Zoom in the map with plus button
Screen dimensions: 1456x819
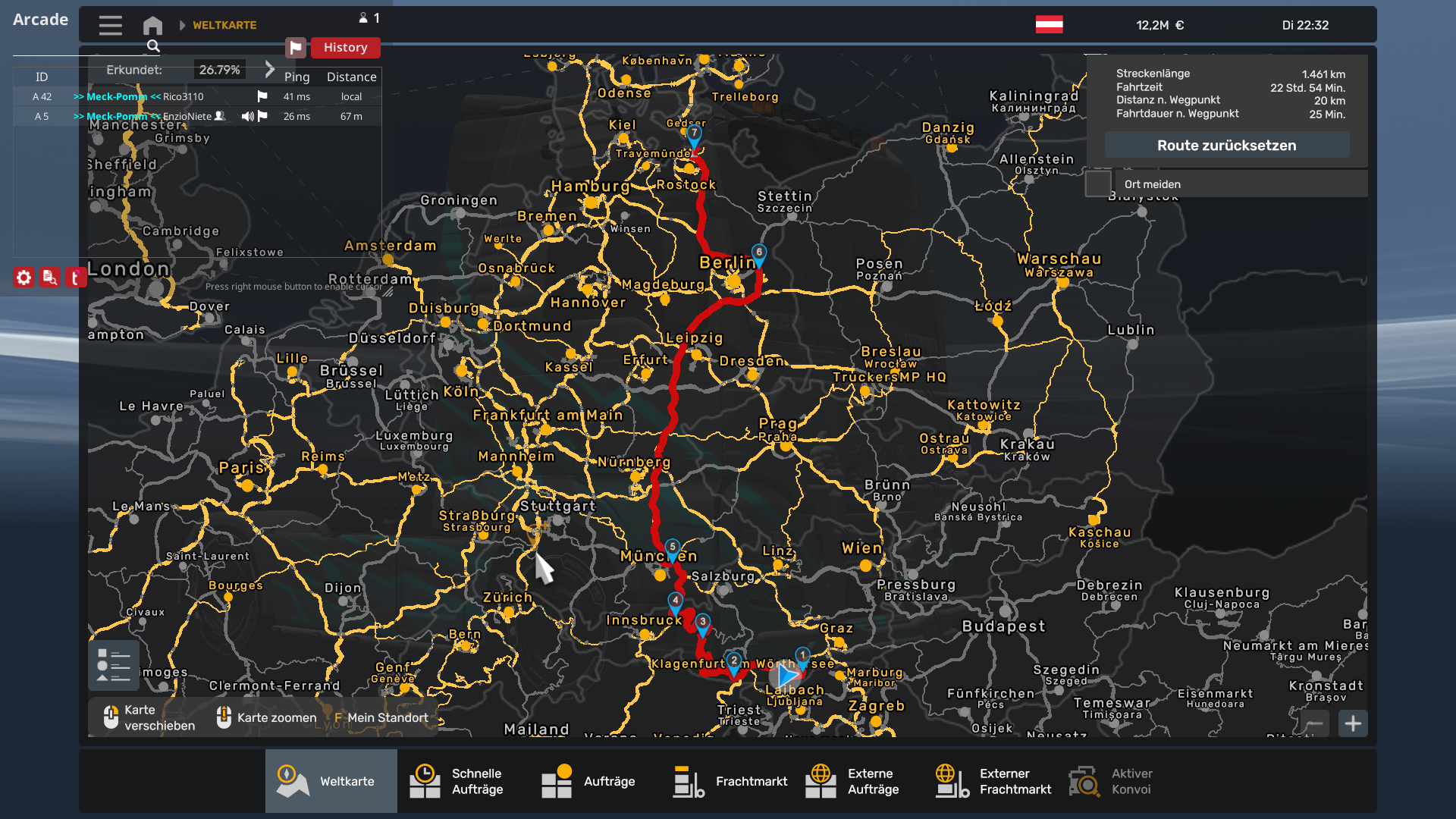pyautogui.click(x=1353, y=723)
